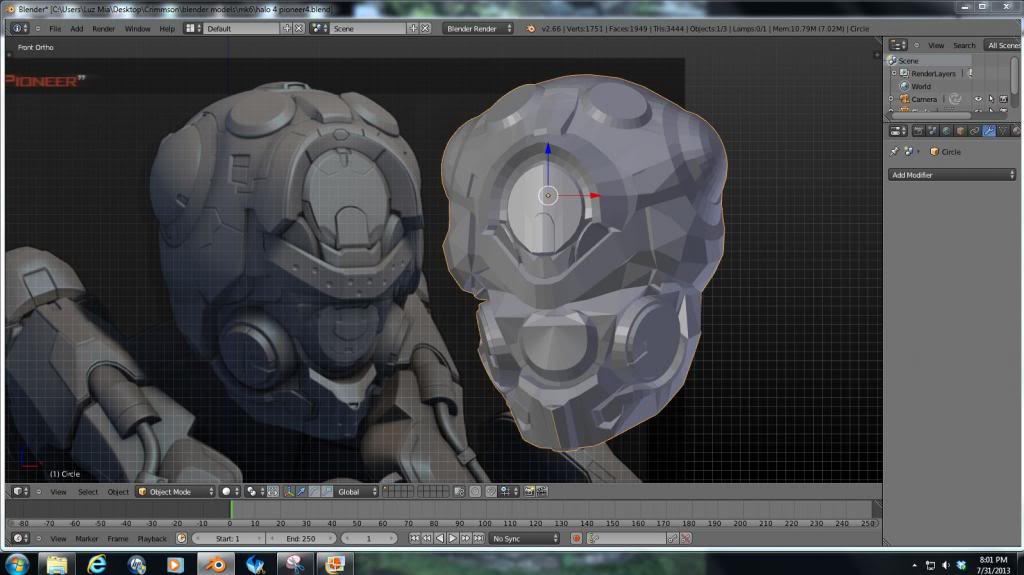Image resolution: width=1024 pixels, height=575 pixels.
Task: Toggle use preview frame range clock
Action: (x=182, y=538)
